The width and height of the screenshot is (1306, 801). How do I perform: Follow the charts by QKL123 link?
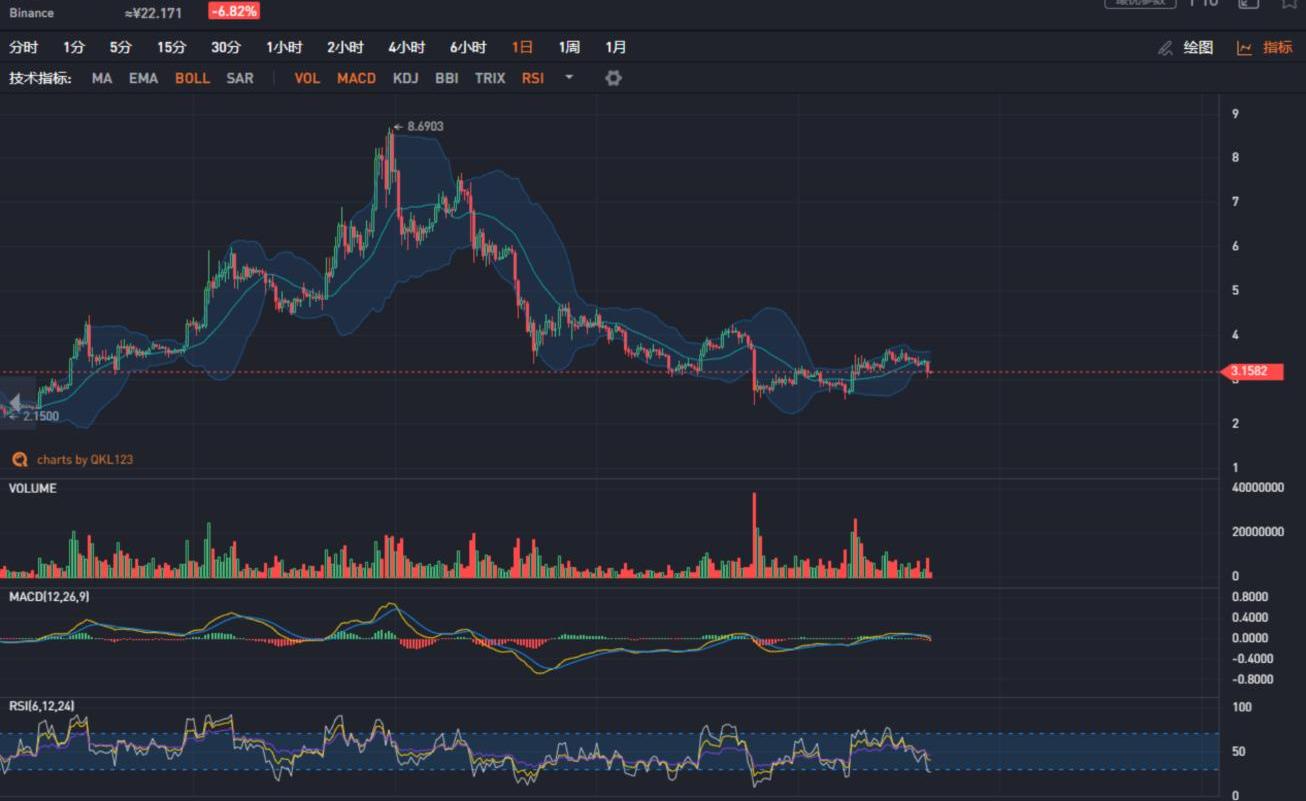(84, 460)
